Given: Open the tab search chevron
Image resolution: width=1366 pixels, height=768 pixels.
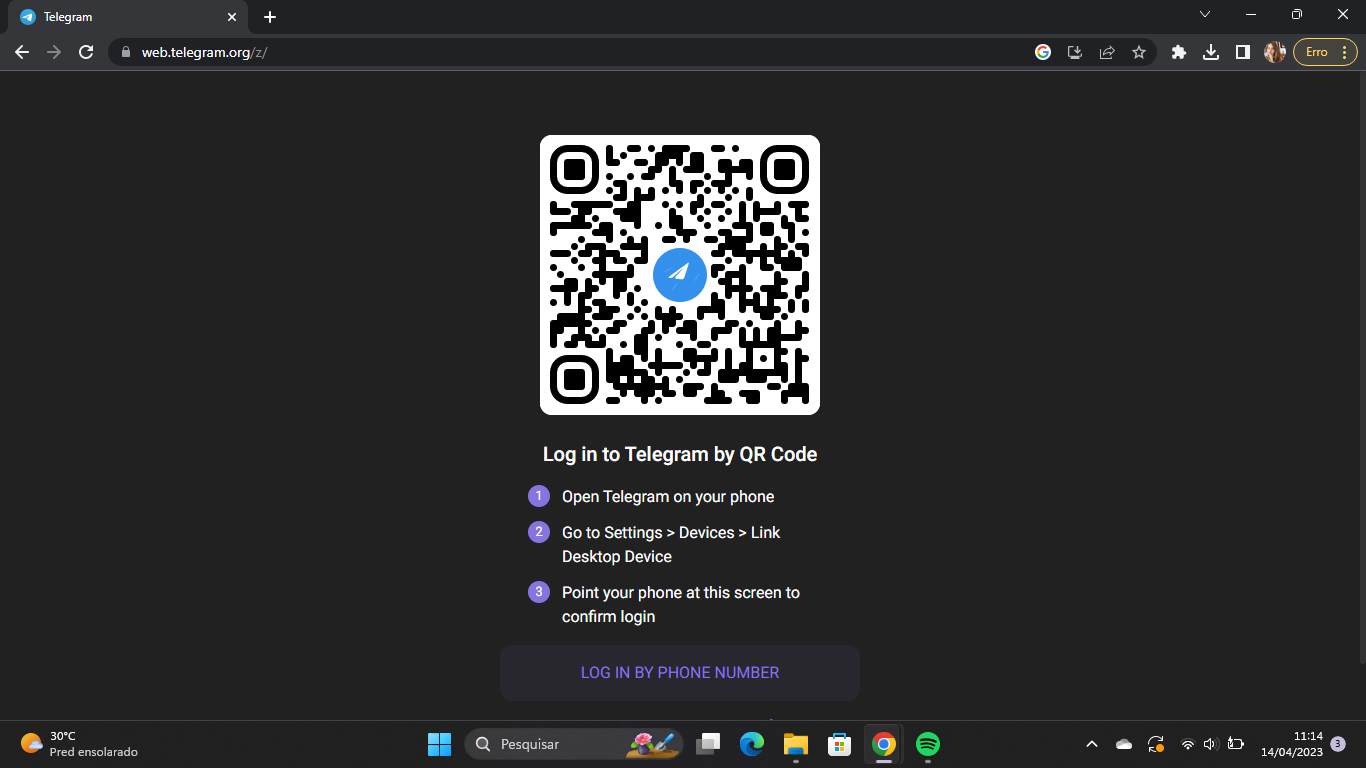Looking at the screenshot, I should 1205,15.
